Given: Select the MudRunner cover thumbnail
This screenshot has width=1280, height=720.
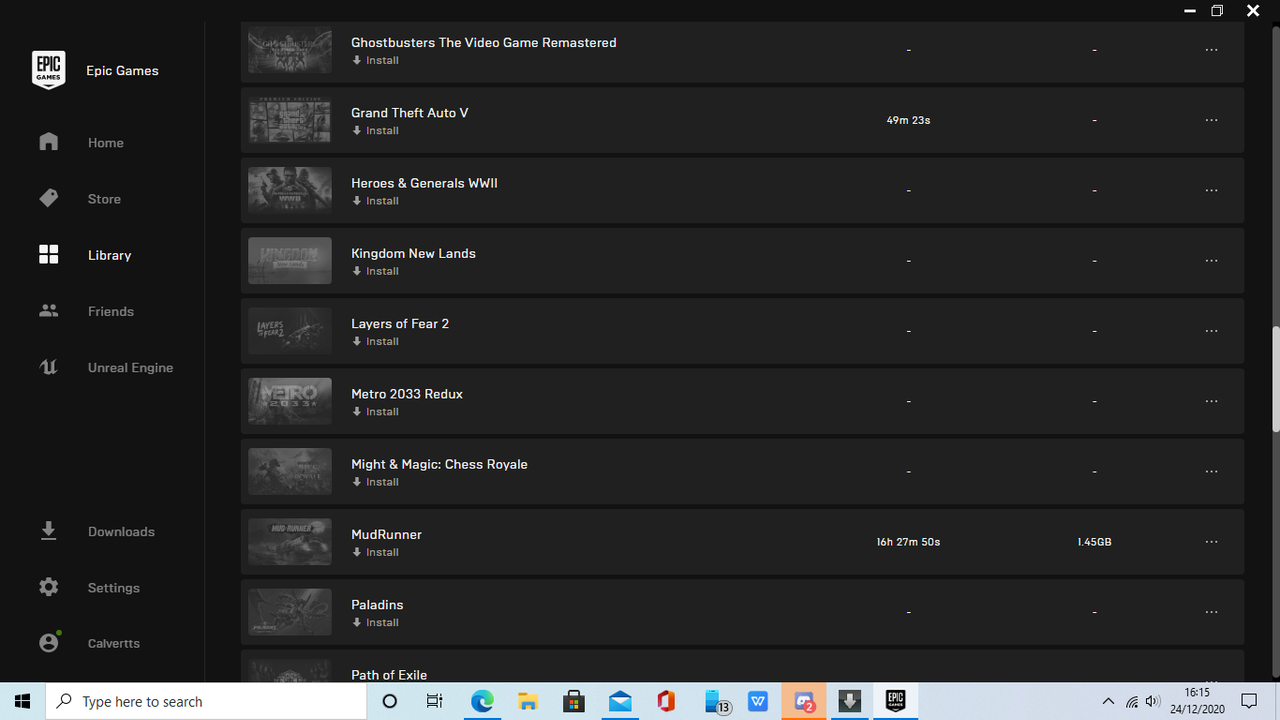Looking at the screenshot, I should pos(290,542).
